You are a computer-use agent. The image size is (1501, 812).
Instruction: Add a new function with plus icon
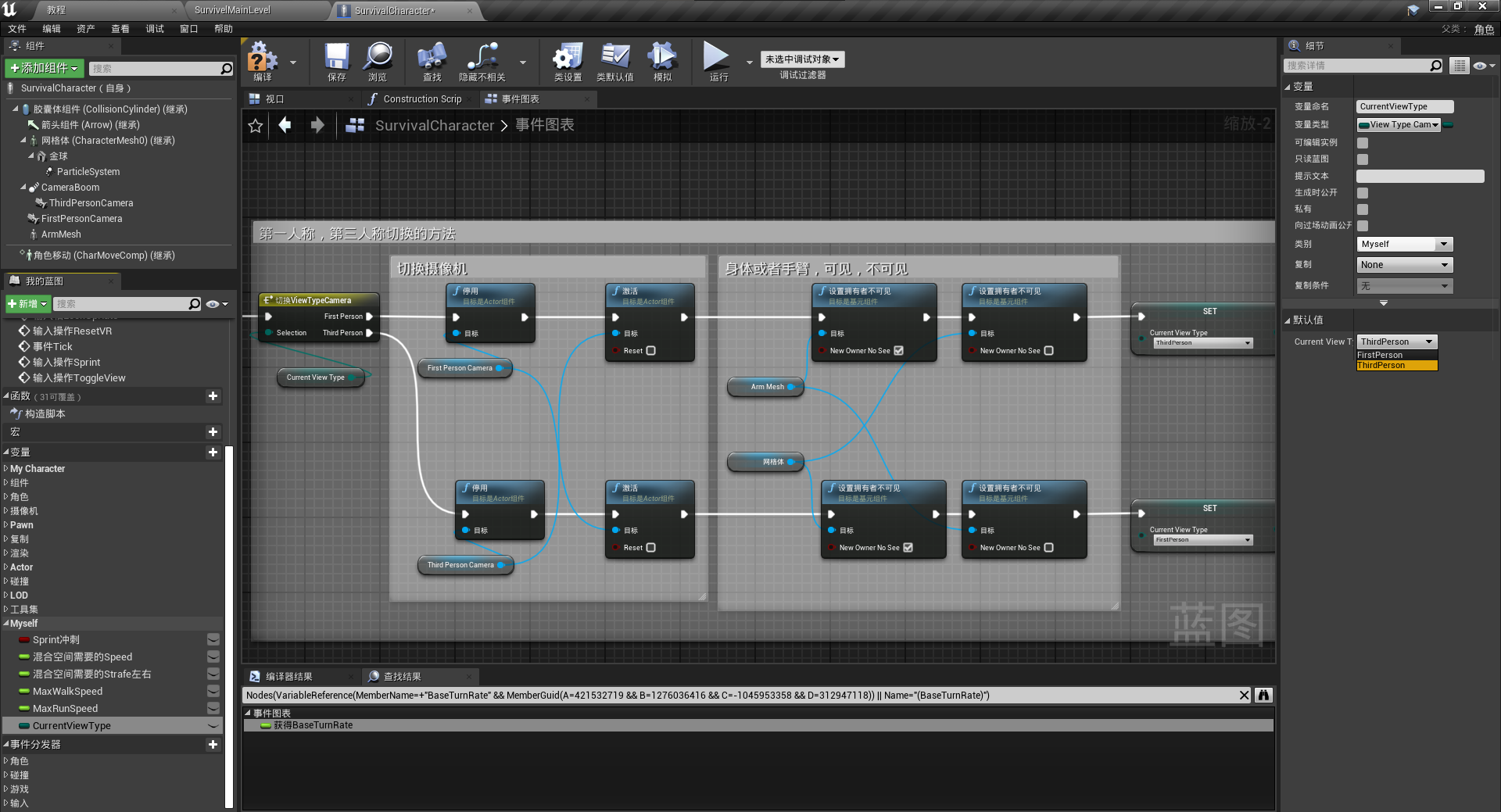click(213, 396)
